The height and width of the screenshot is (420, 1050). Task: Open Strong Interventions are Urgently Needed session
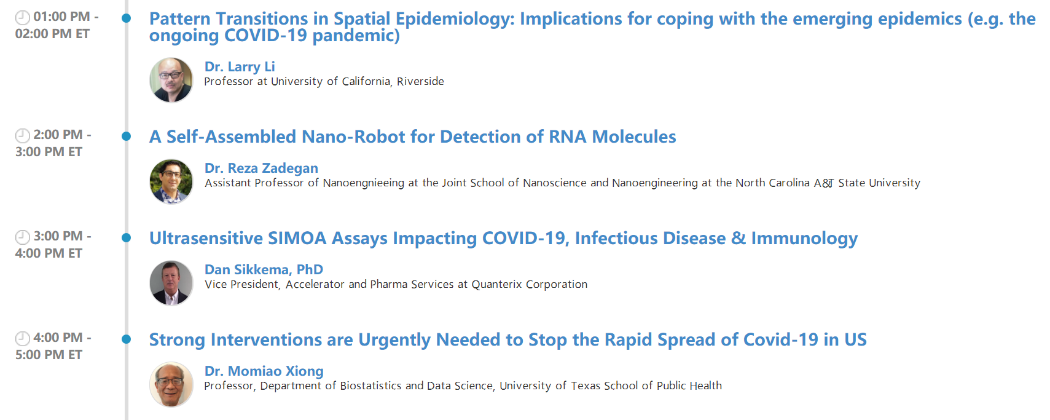[x=508, y=340]
